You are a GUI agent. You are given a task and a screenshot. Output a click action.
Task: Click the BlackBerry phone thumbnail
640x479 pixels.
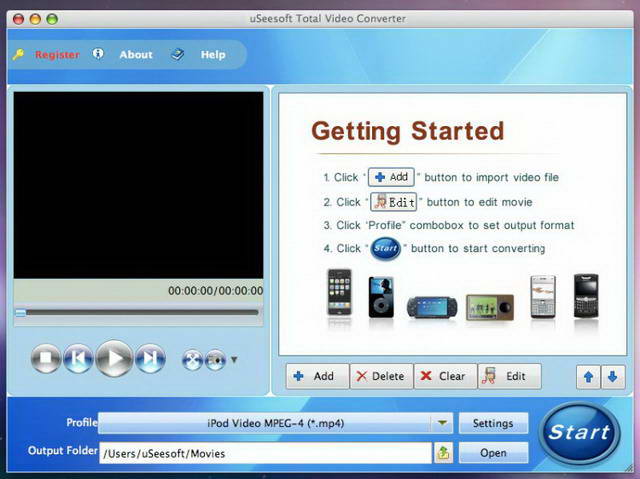coord(586,296)
